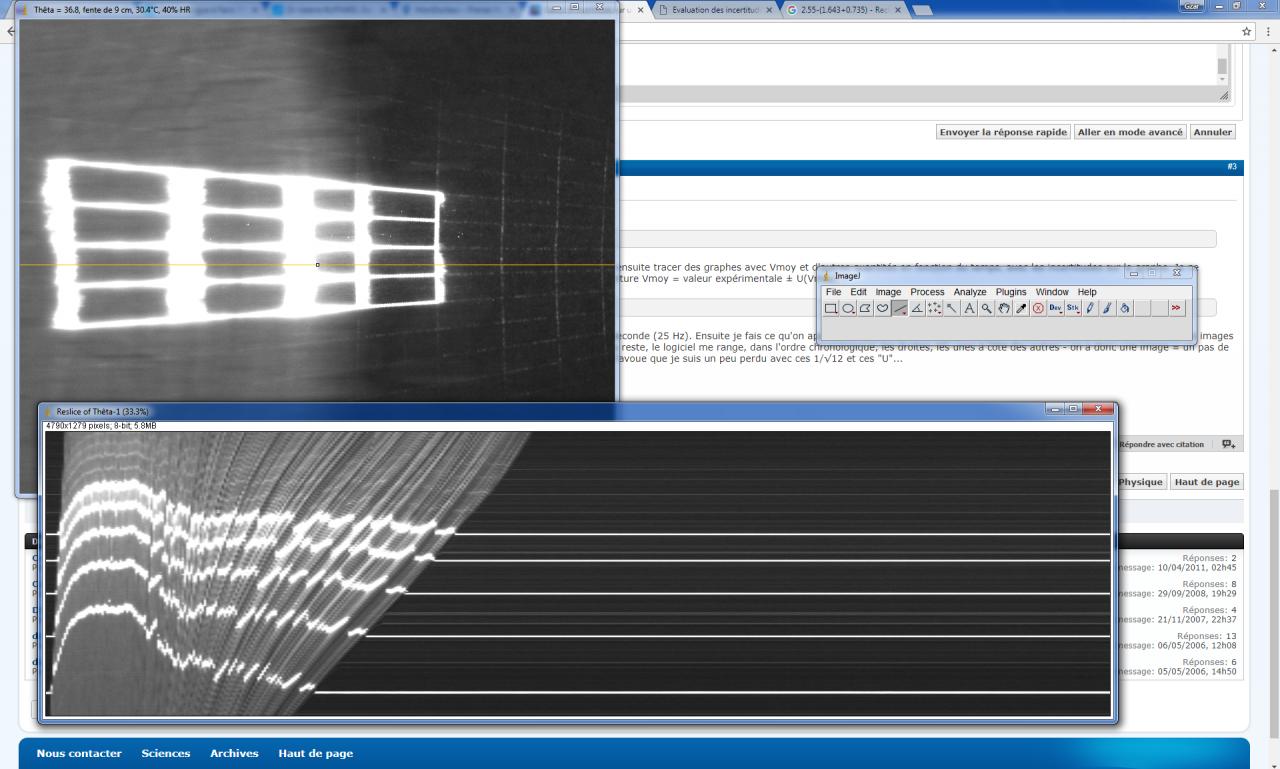The width and height of the screenshot is (1280, 769).
Task: Select the Color picker eyedropper tool
Action: click(1021, 309)
